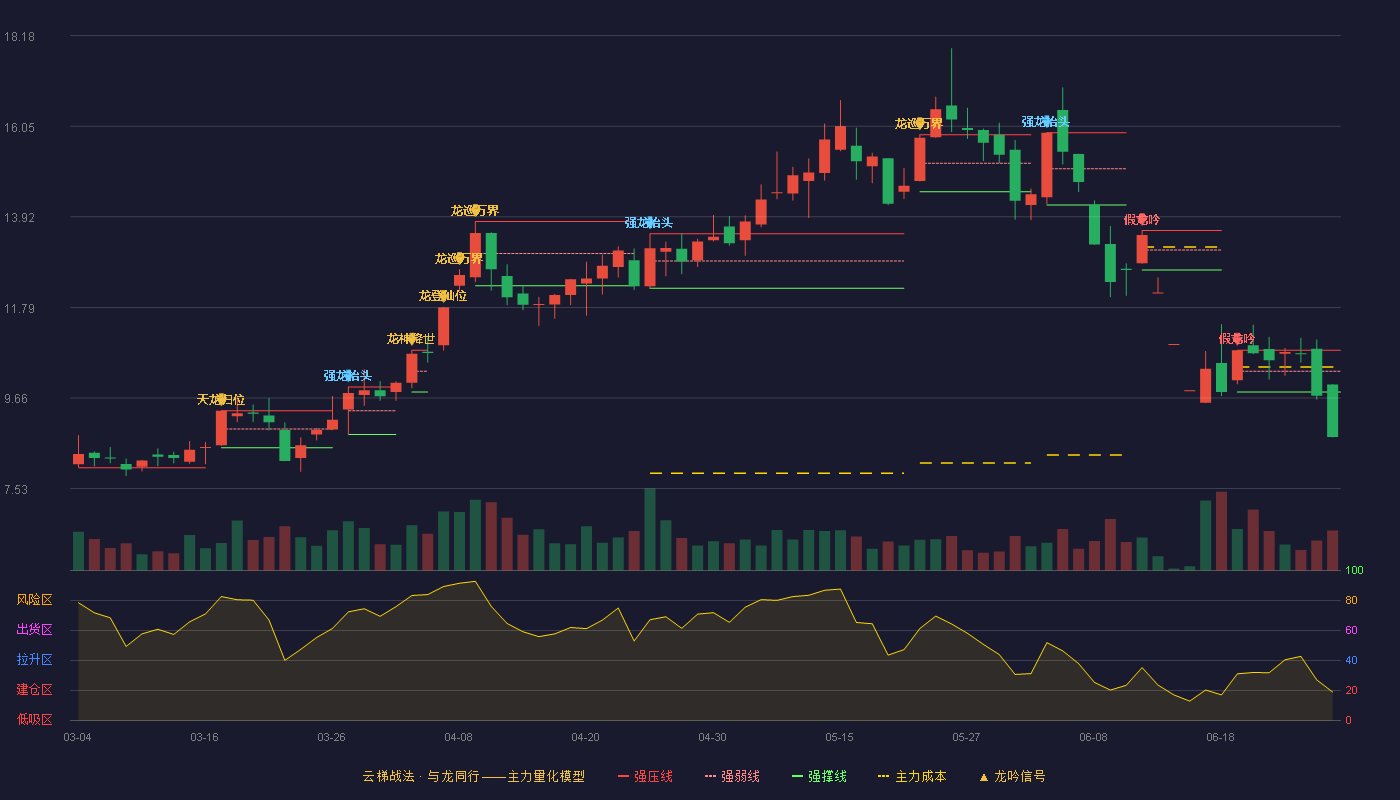Click the 03-26 date label

(331, 737)
